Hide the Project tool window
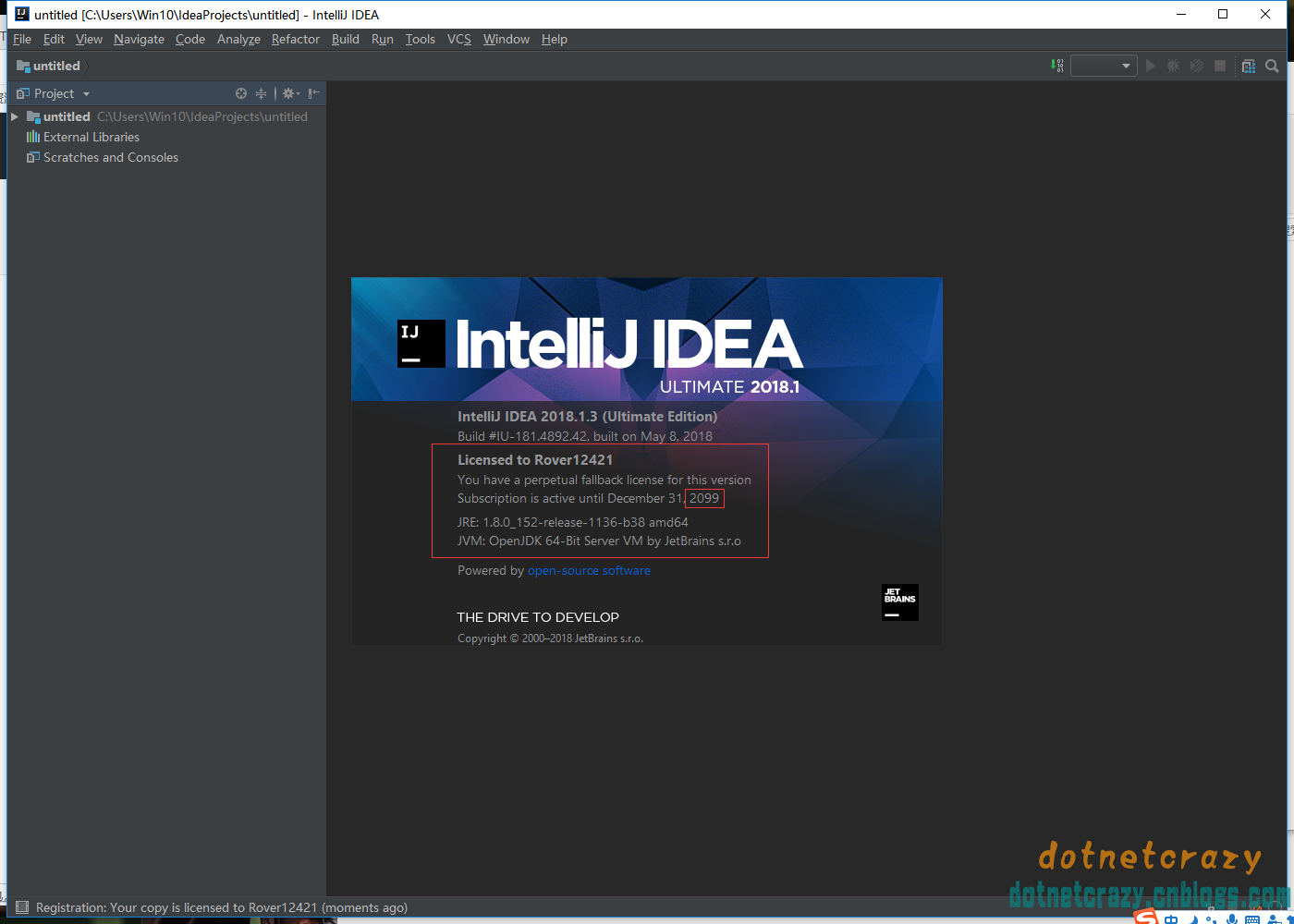Viewport: 1294px width, 924px height. pyautogui.click(x=314, y=93)
